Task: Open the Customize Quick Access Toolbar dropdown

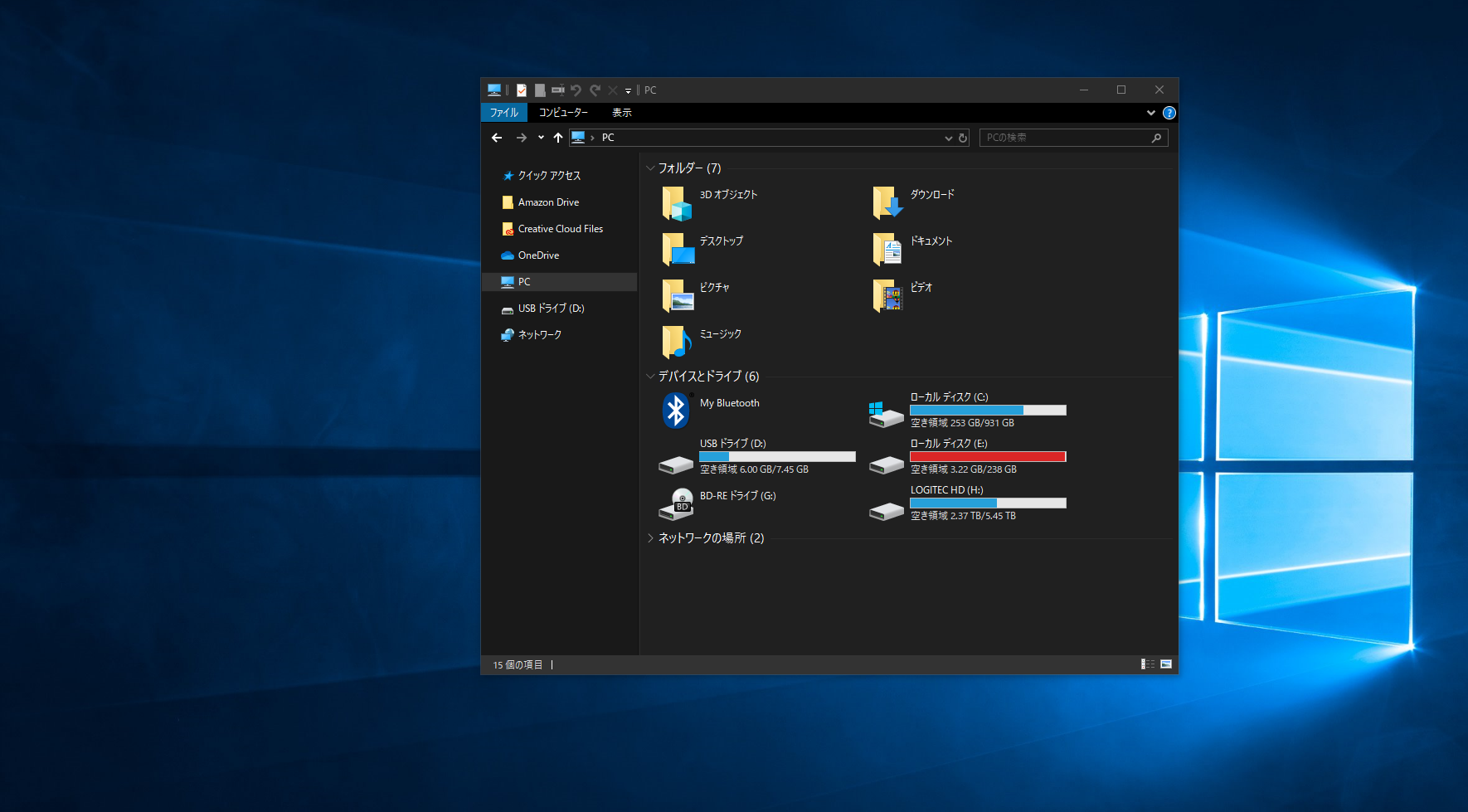Action: click(628, 90)
